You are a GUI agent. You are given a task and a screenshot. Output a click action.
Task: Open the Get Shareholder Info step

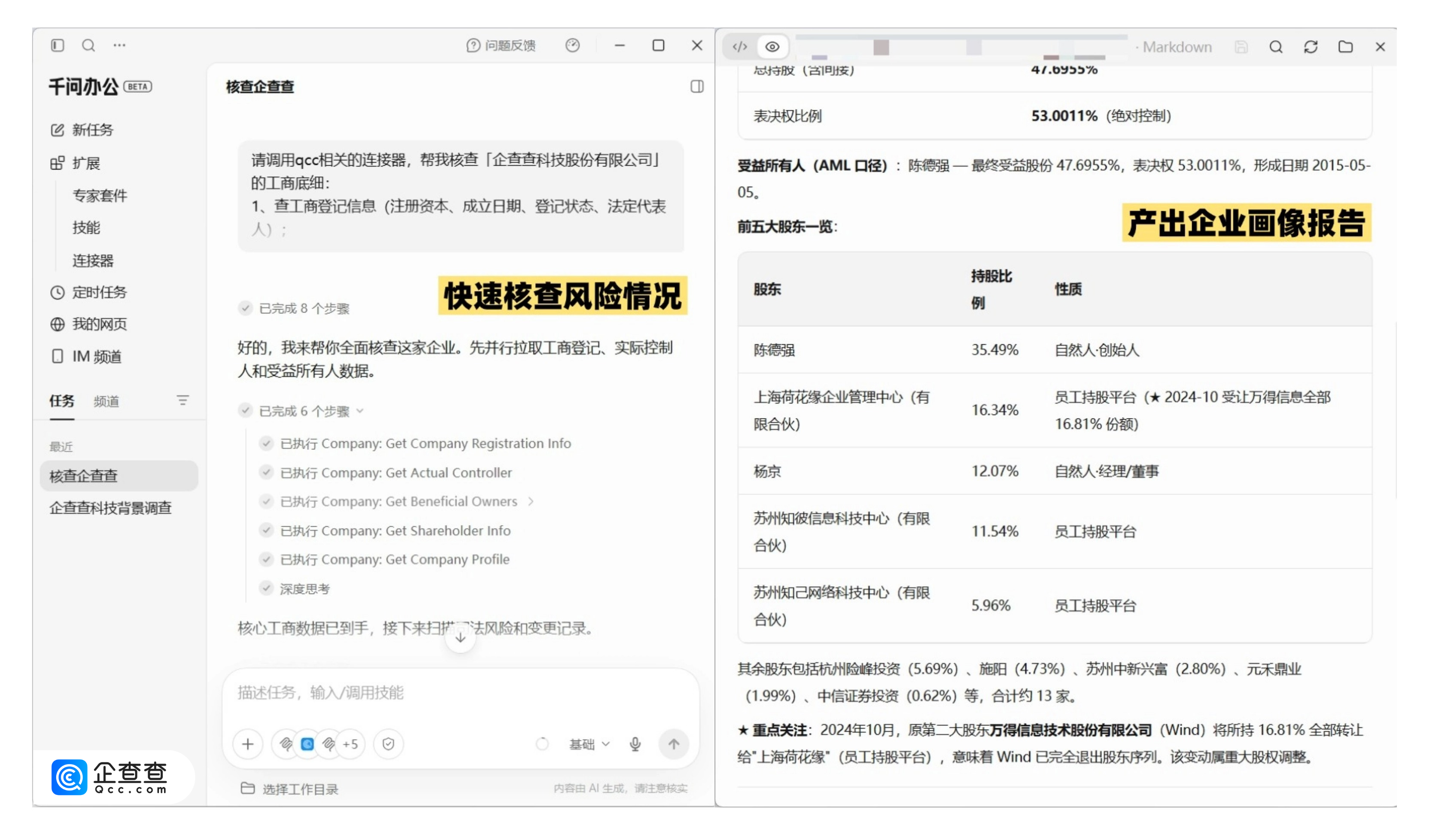point(385,531)
